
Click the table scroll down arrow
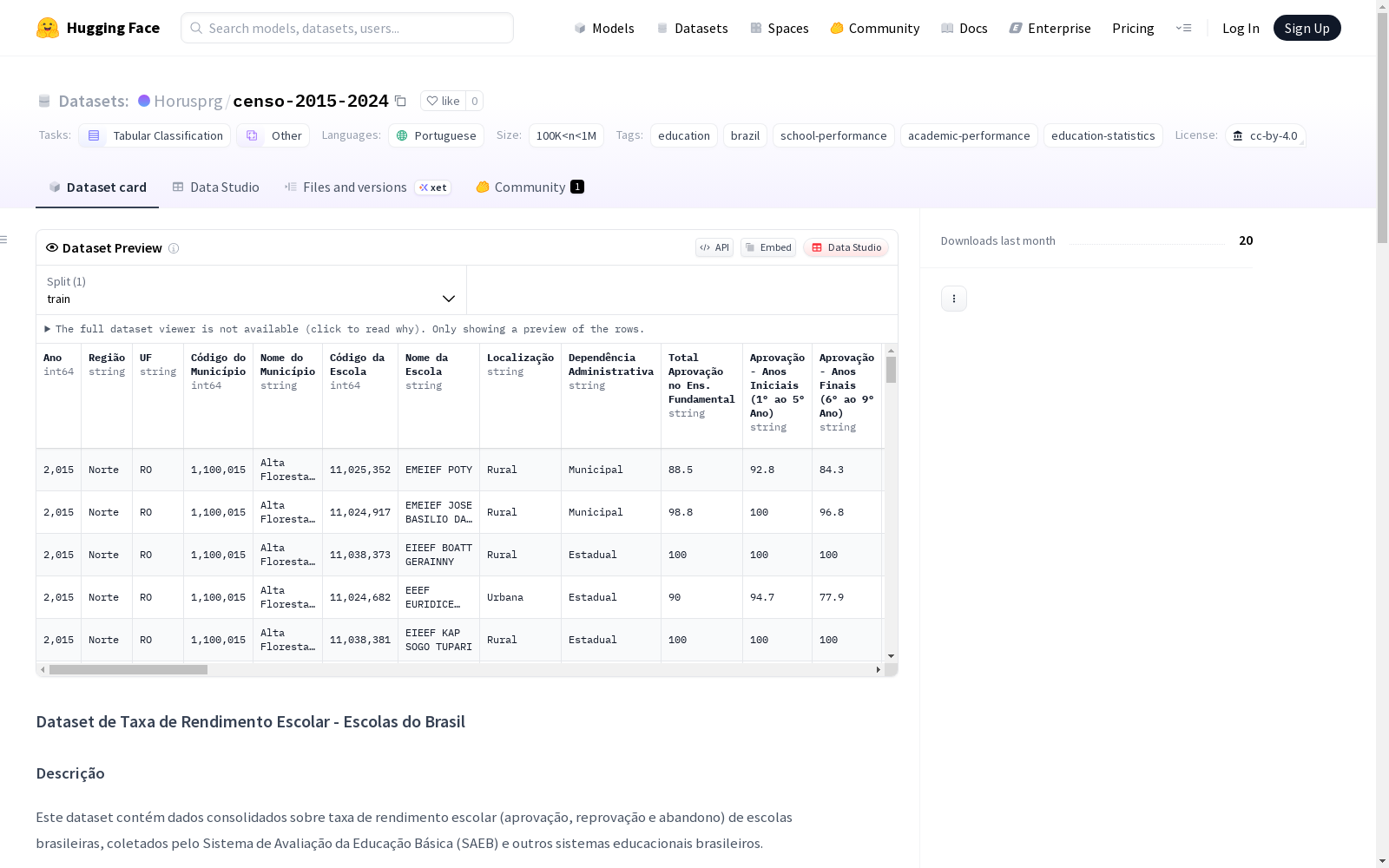coord(891,656)
